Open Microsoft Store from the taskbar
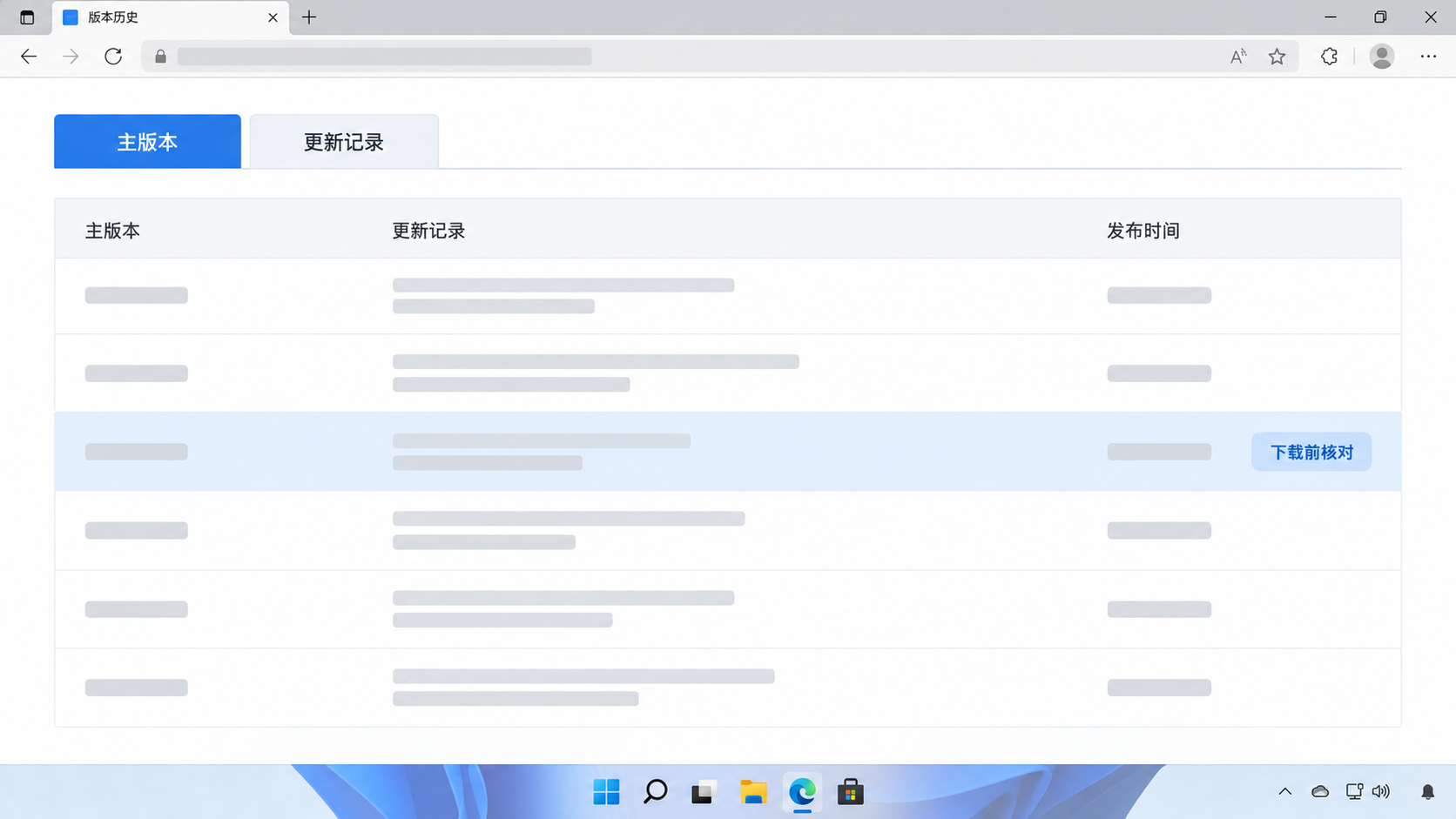This screenshot has width=1456, height=819. (x=851, y=792)
